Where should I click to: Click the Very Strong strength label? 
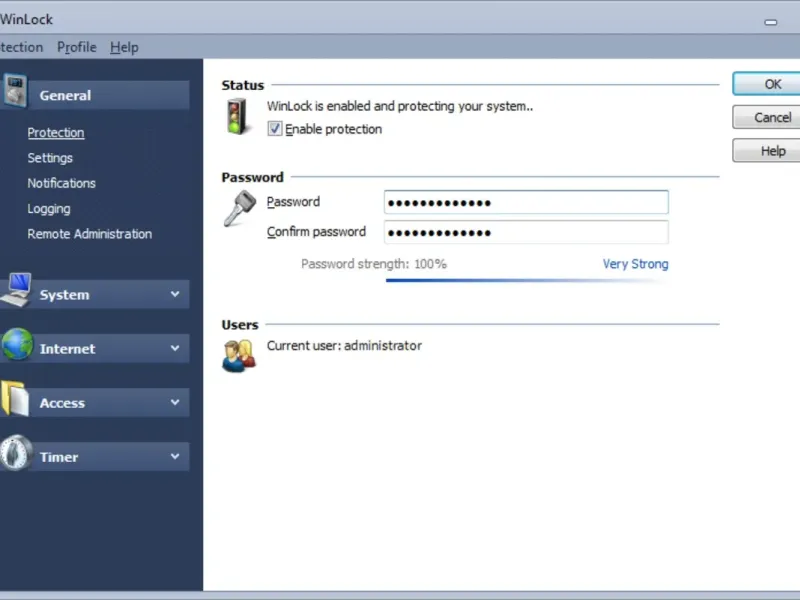[x=635, y=264]
